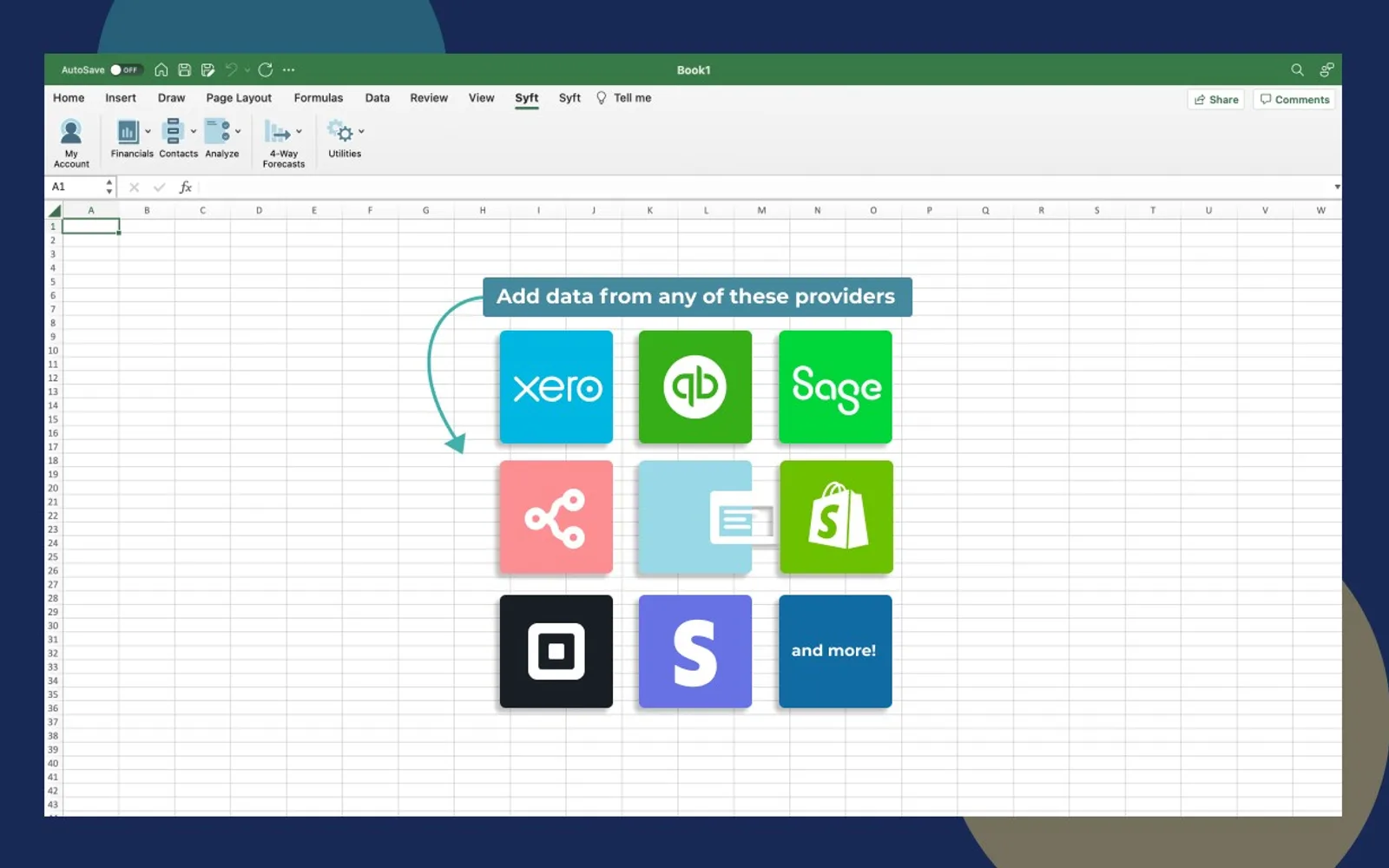The height and width of the screenshot is (868, 1389).
Task: Select column header G
Action: tap(426, 210)
